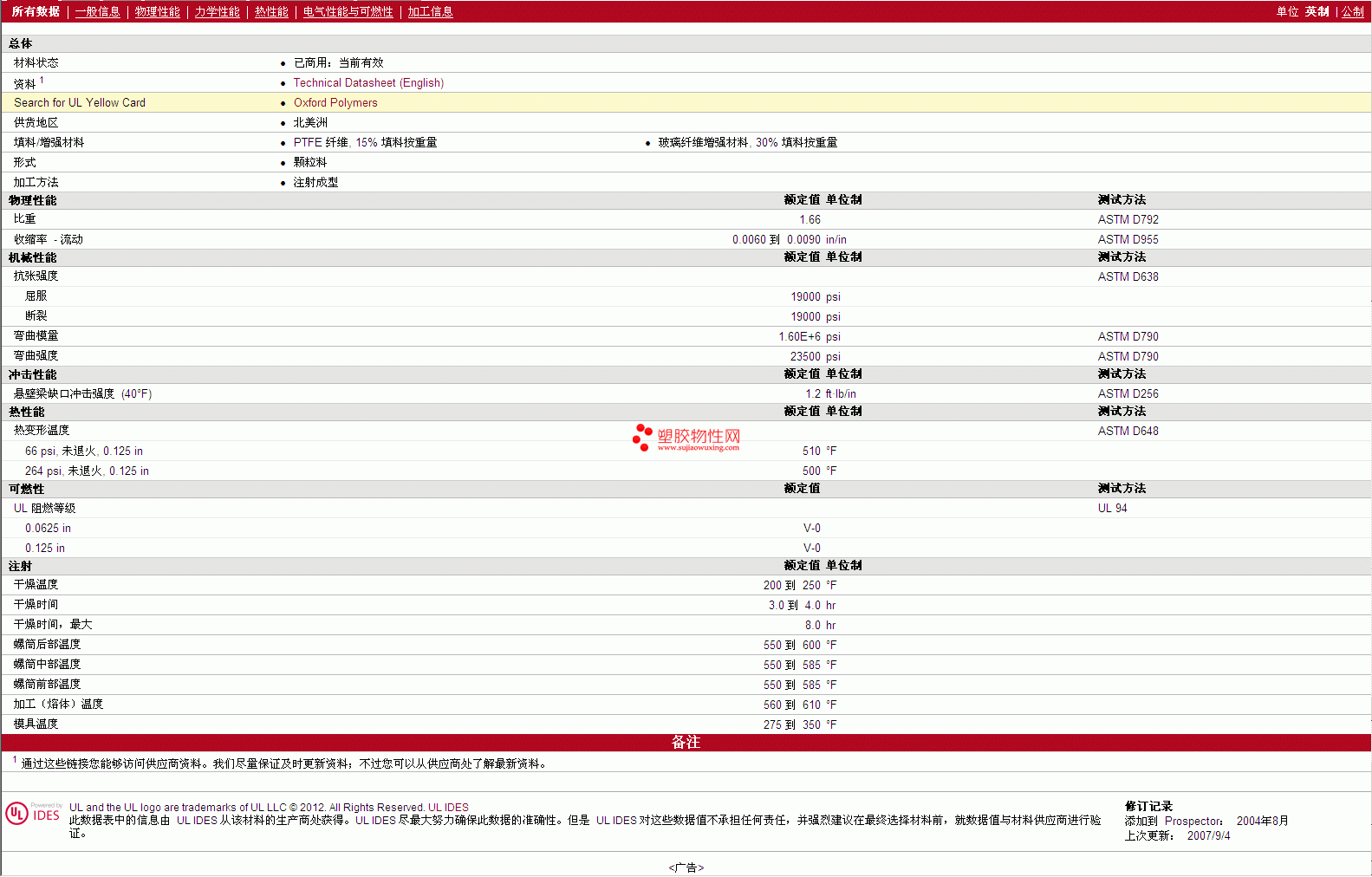Open 电气性能与可燃性 tab
Screen dimensions: 1372x877
pyautogui.click(x=348, y=12)
